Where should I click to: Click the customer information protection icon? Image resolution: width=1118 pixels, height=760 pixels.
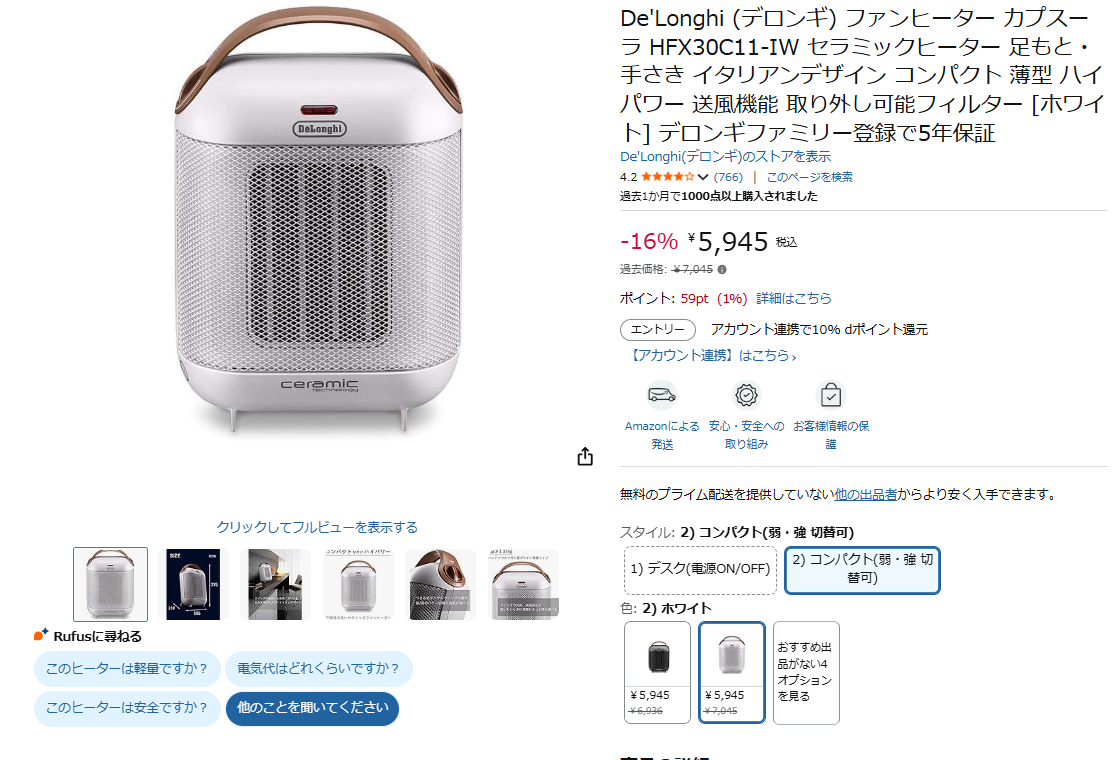[831, 395]
